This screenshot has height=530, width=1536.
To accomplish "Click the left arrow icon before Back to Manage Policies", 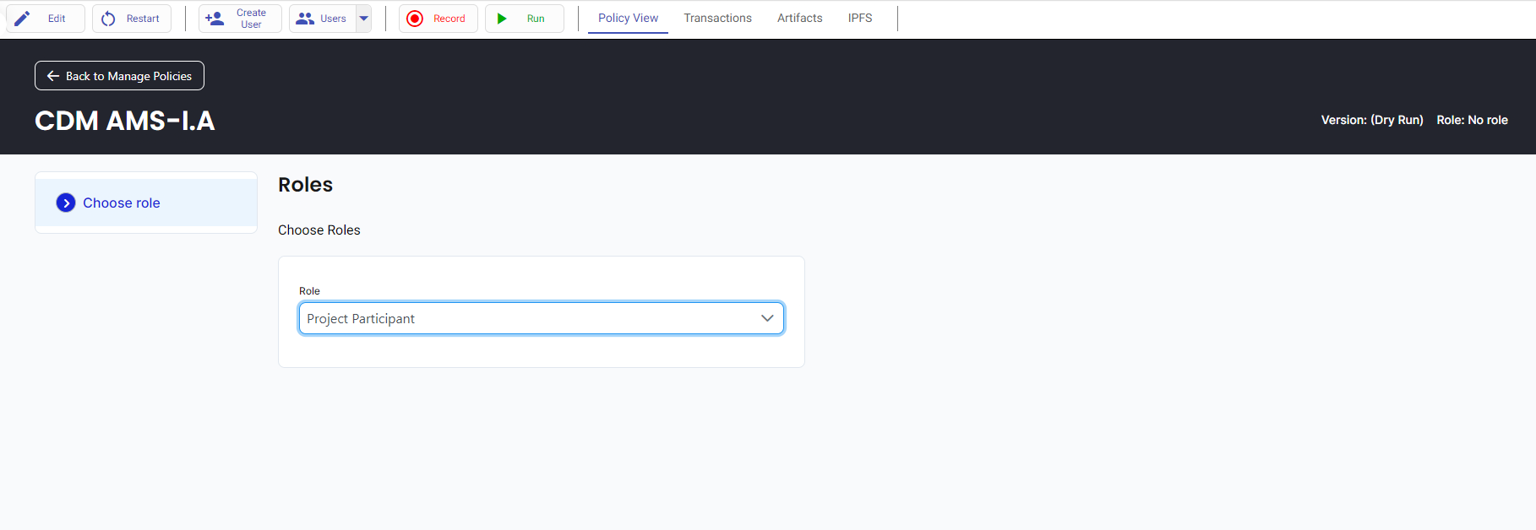I will [x=53, y=76].
